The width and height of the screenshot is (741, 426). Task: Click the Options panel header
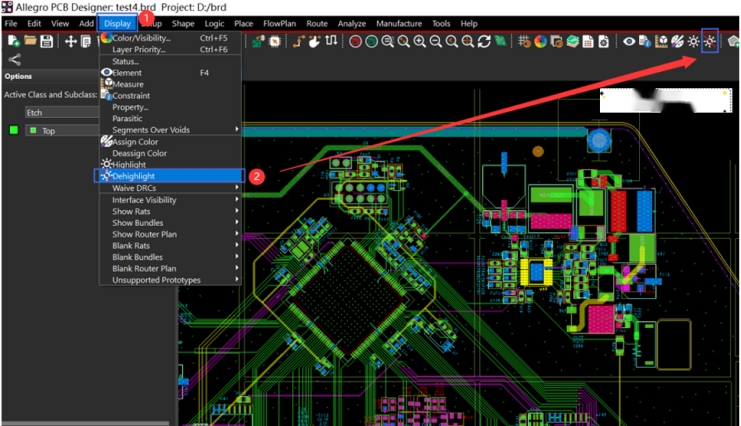click(x=19, y=76)
